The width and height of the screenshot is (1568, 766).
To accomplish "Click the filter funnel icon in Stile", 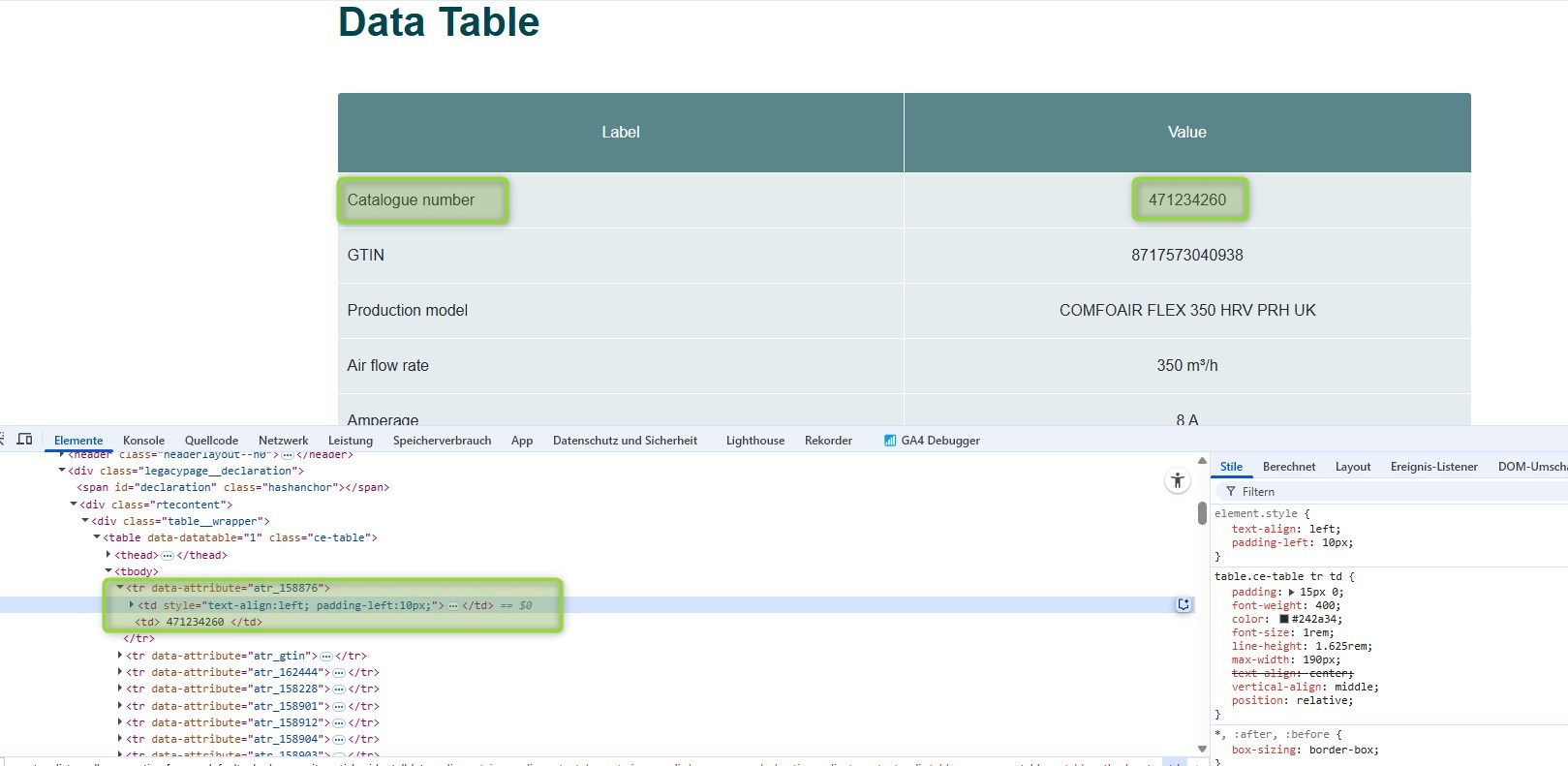I will (x=1231, y=492).
